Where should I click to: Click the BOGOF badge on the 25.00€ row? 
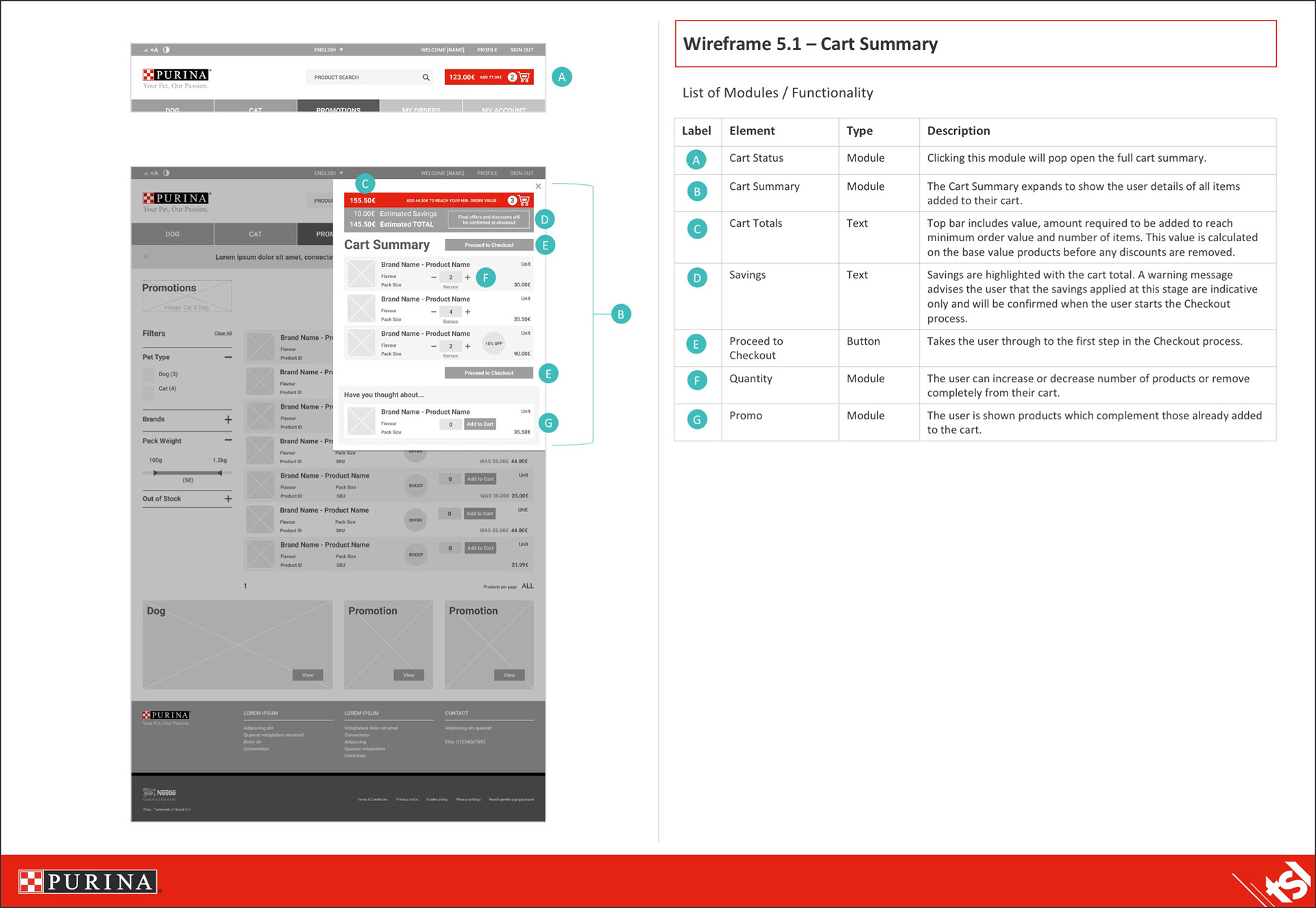[416, 486]
